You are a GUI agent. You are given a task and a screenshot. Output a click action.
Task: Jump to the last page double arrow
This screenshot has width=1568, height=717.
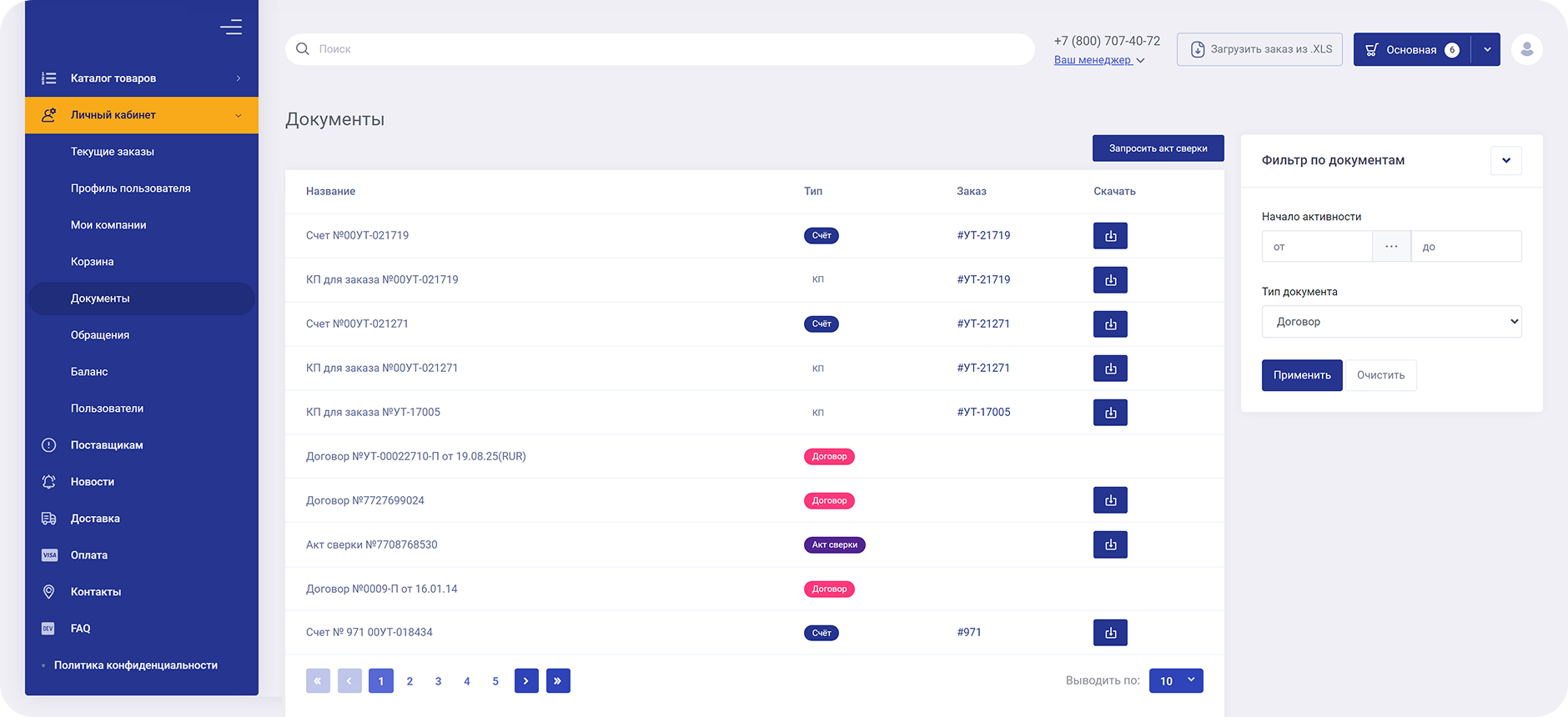point(558,681)
